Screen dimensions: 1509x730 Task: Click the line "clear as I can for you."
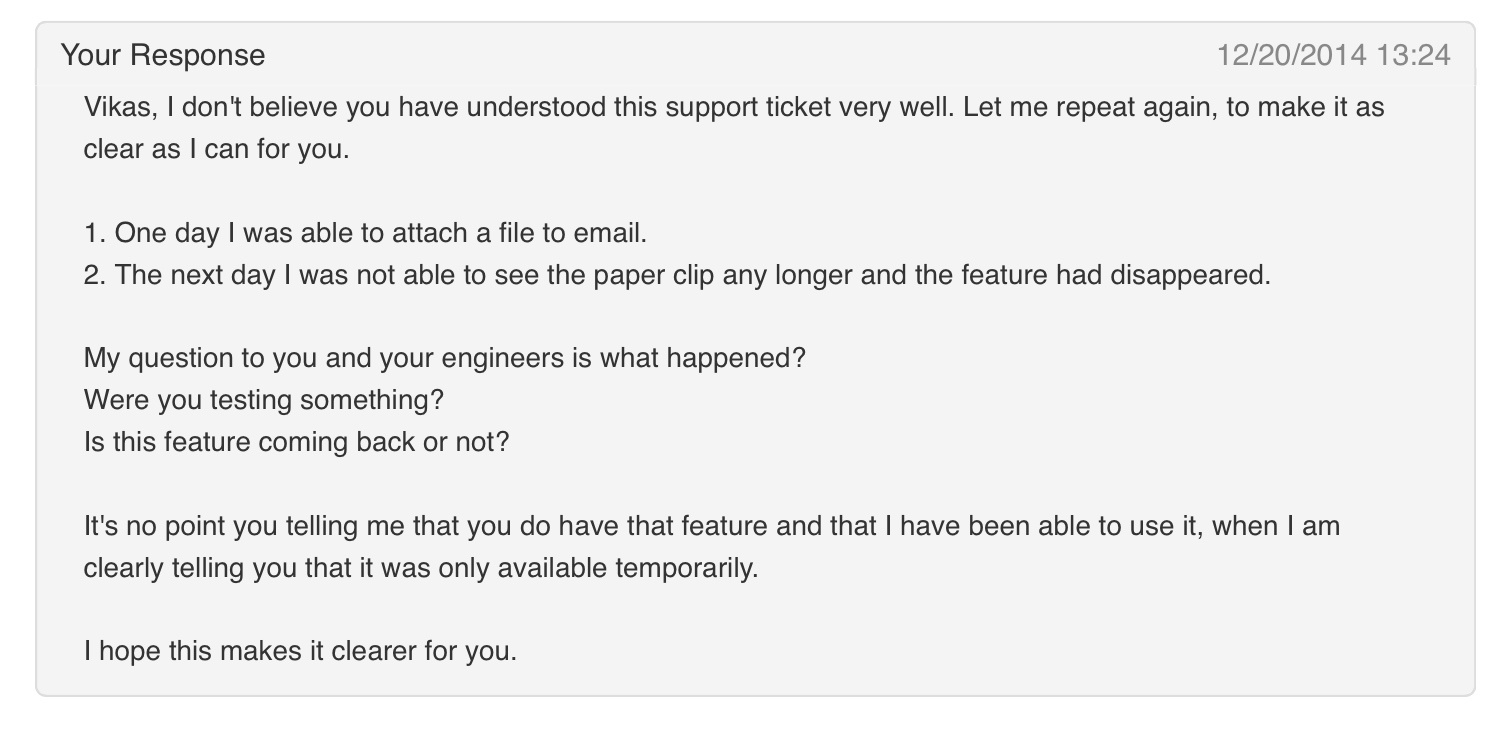pos(217,149)
